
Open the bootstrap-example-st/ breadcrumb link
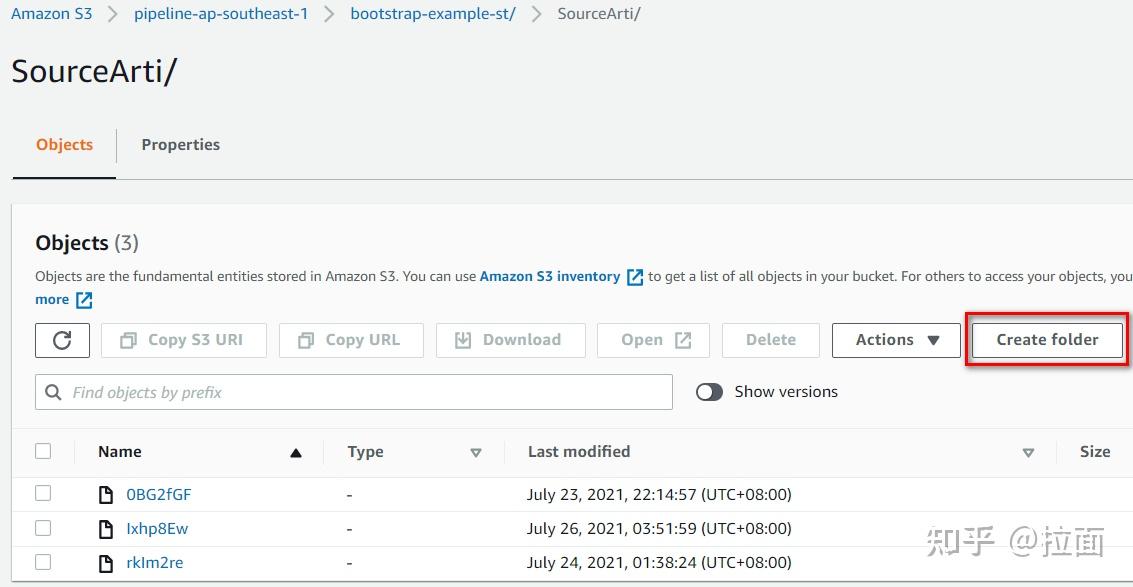433,13
